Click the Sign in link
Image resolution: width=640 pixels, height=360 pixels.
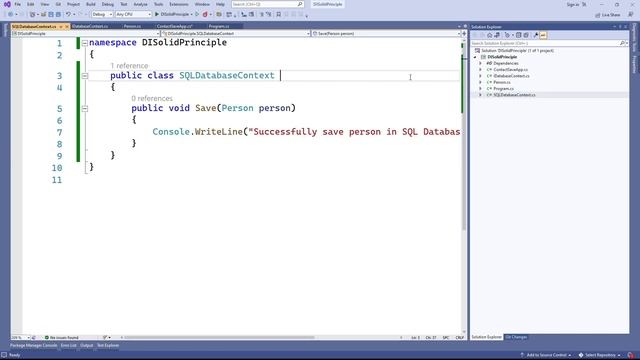573,4
